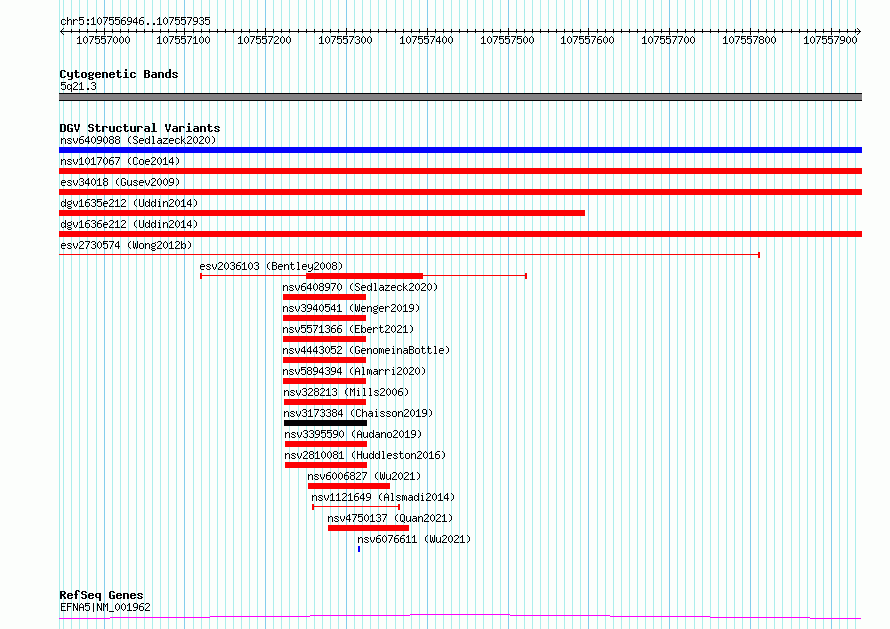This screenshot has height=629, width=890.
Task: Click red bar under nsv6408970
Action: point(324,297)
